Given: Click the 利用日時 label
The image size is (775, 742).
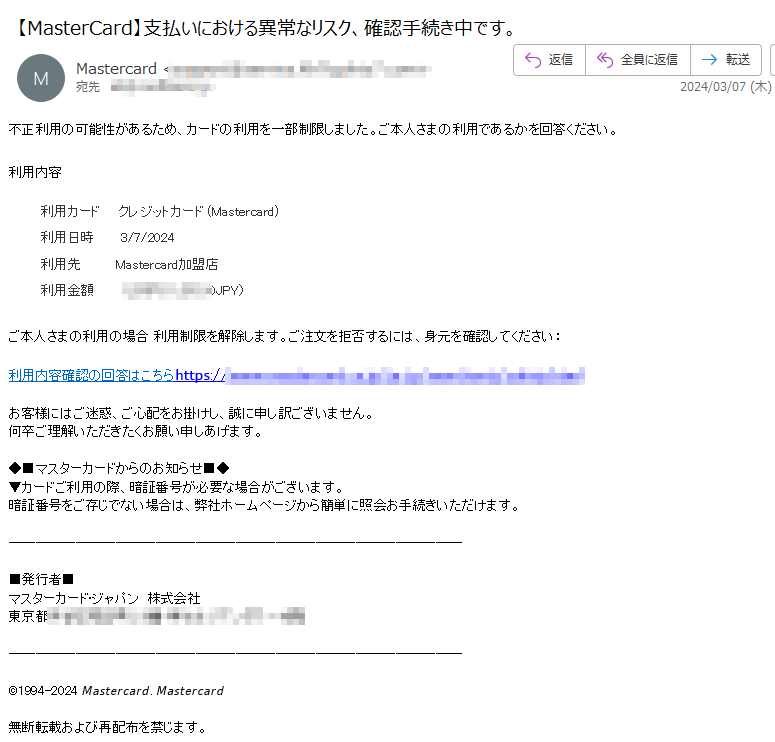Looking at the screenshot, I should (67, 237).
